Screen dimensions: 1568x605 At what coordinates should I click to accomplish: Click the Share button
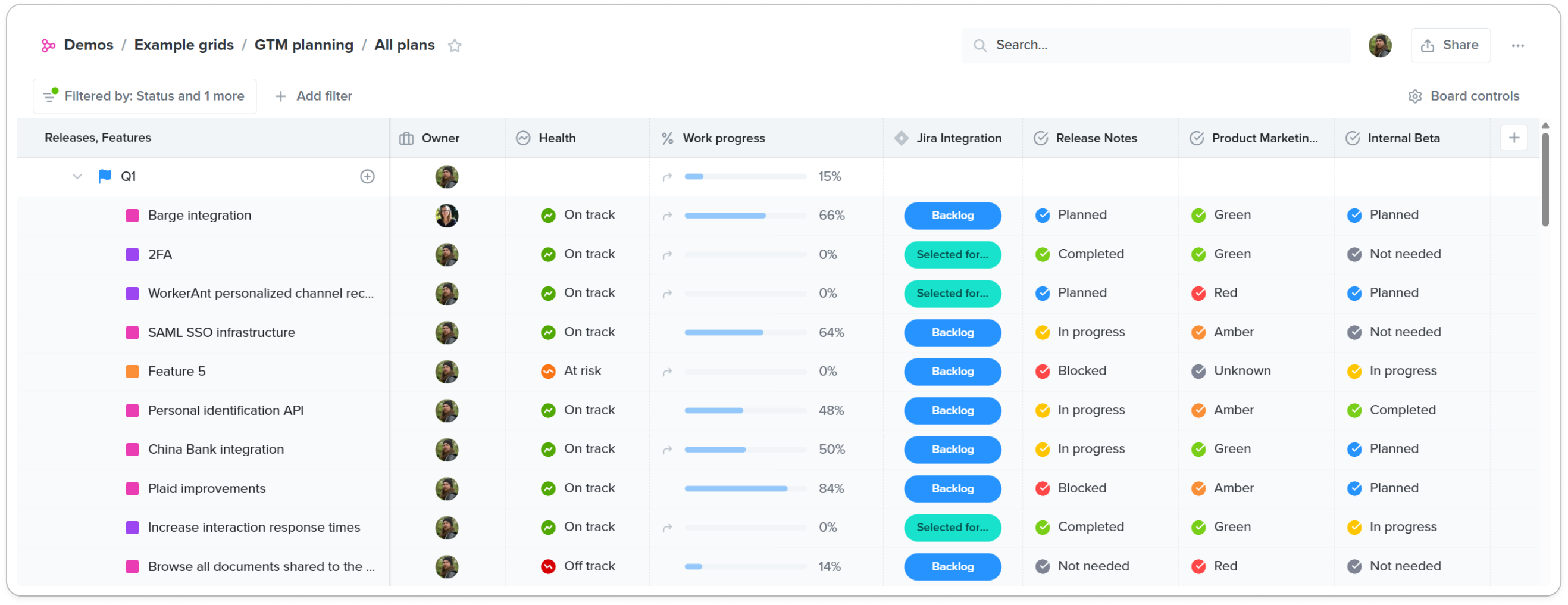tap(1451, 45)
